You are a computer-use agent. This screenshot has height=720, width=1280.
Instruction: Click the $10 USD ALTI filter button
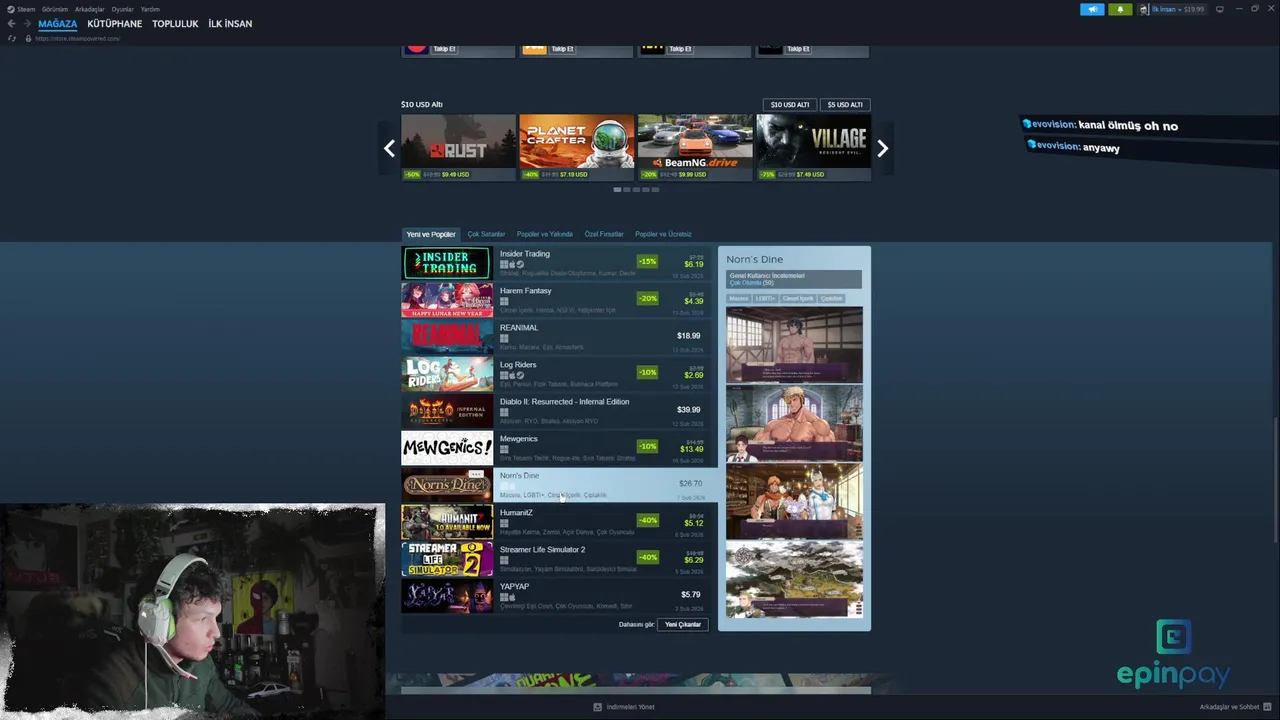(790, 104)
